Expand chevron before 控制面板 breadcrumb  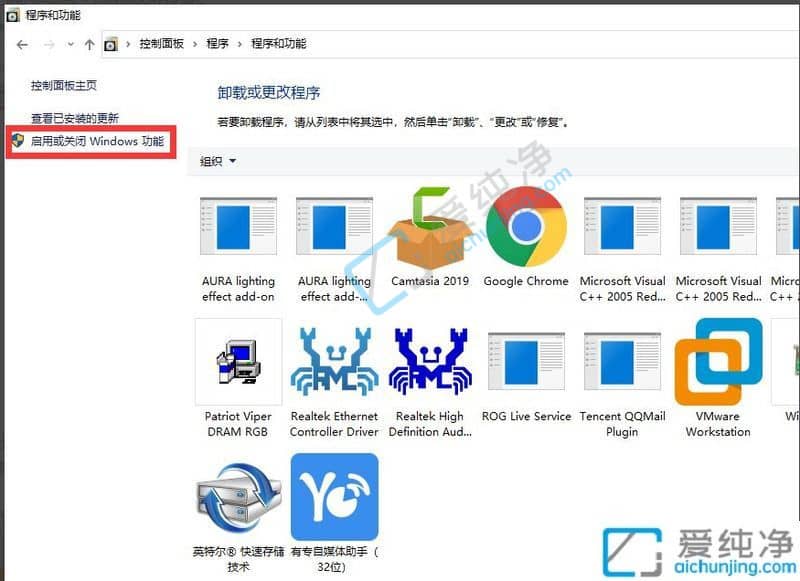(128, 44)
